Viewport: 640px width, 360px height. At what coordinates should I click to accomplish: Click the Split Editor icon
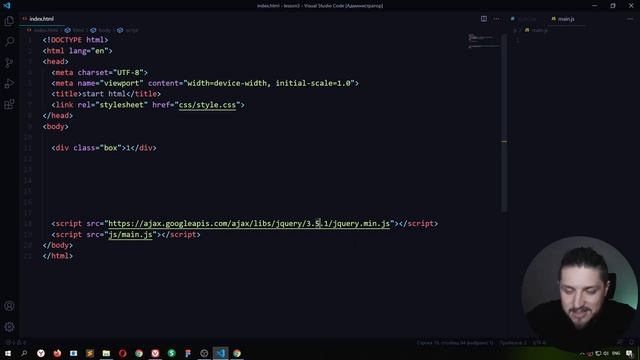tap(484, 19)
